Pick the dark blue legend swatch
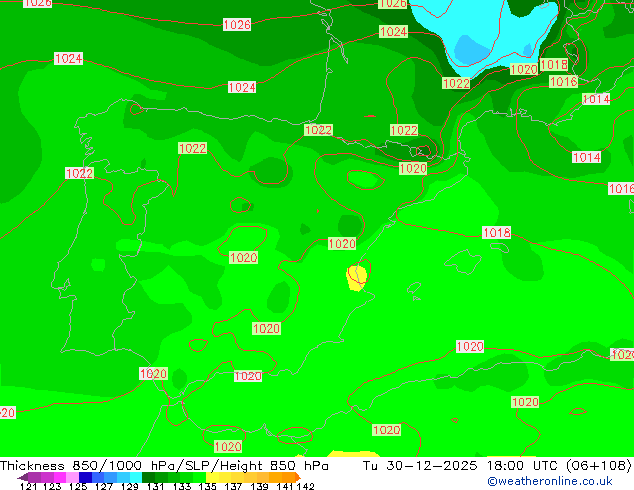634x490 pixels. pos(85,477)
